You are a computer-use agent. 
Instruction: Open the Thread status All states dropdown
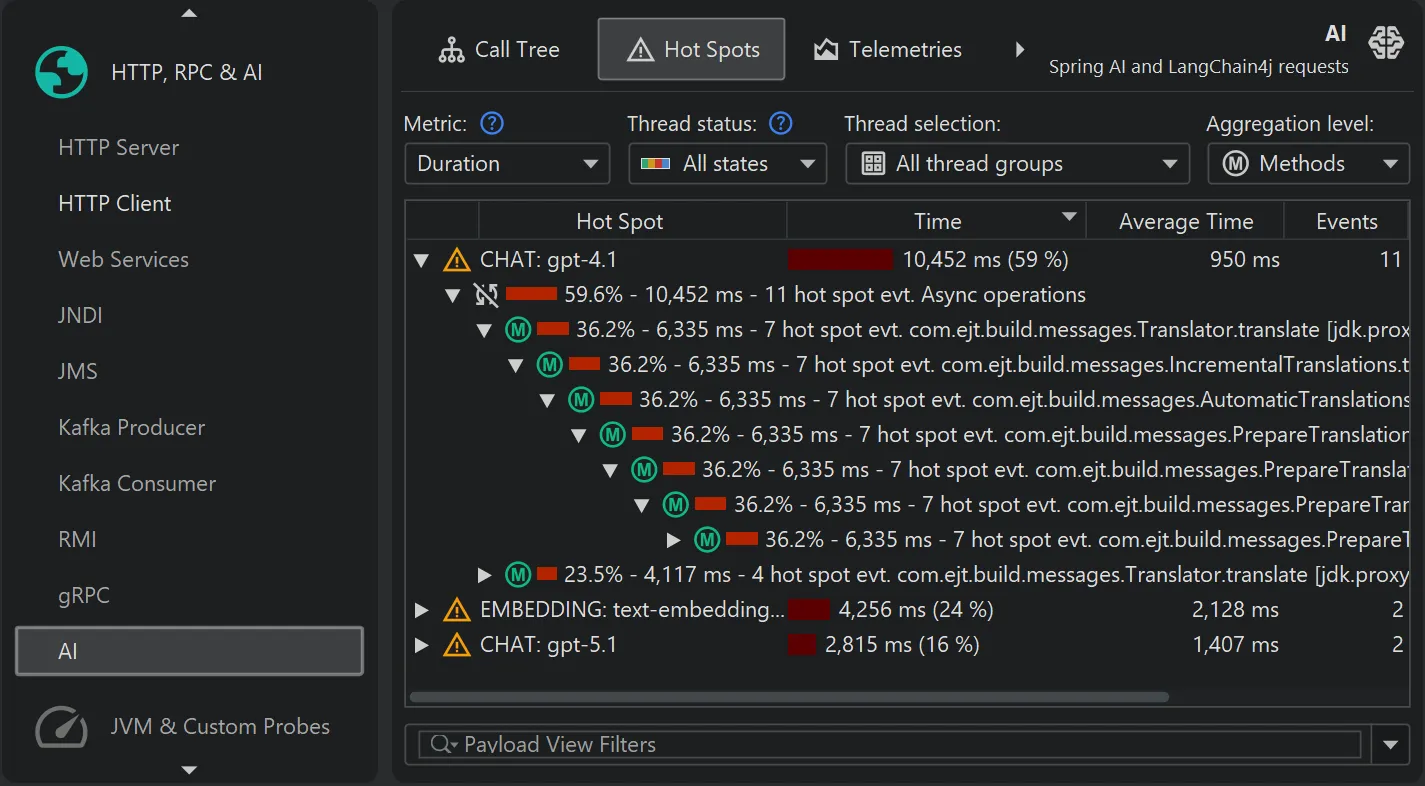tap(727, 163)
